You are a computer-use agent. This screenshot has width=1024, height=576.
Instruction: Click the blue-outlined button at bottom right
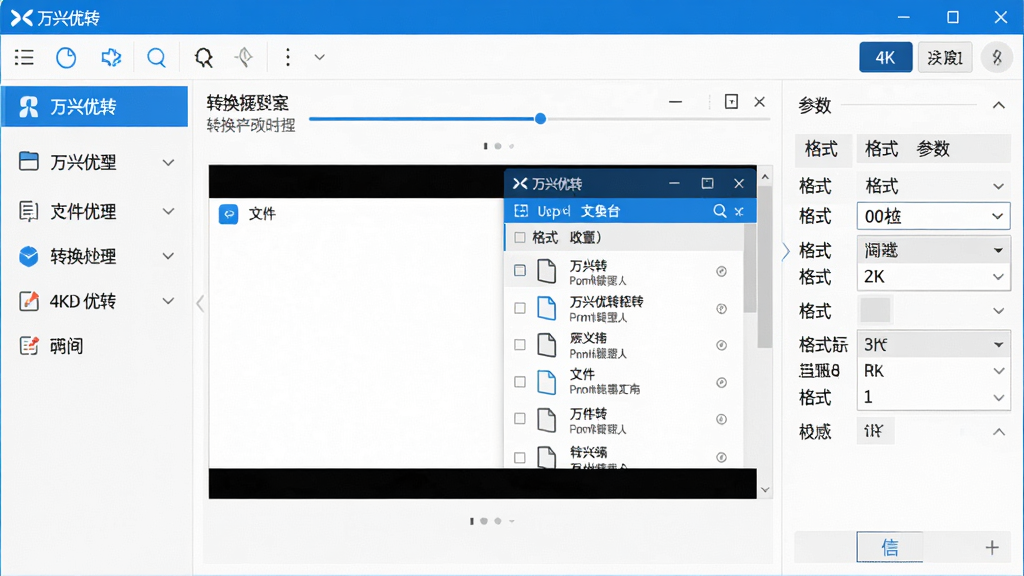click(890, 547)
